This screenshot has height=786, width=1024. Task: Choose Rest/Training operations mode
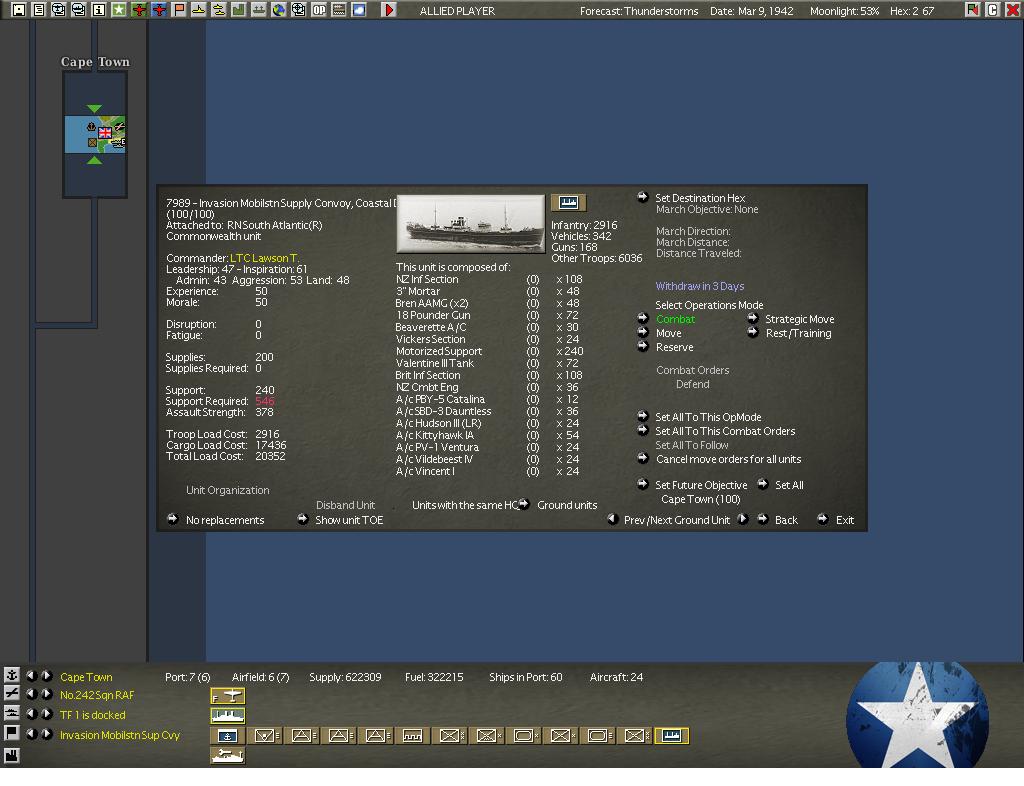coord(797,333)
